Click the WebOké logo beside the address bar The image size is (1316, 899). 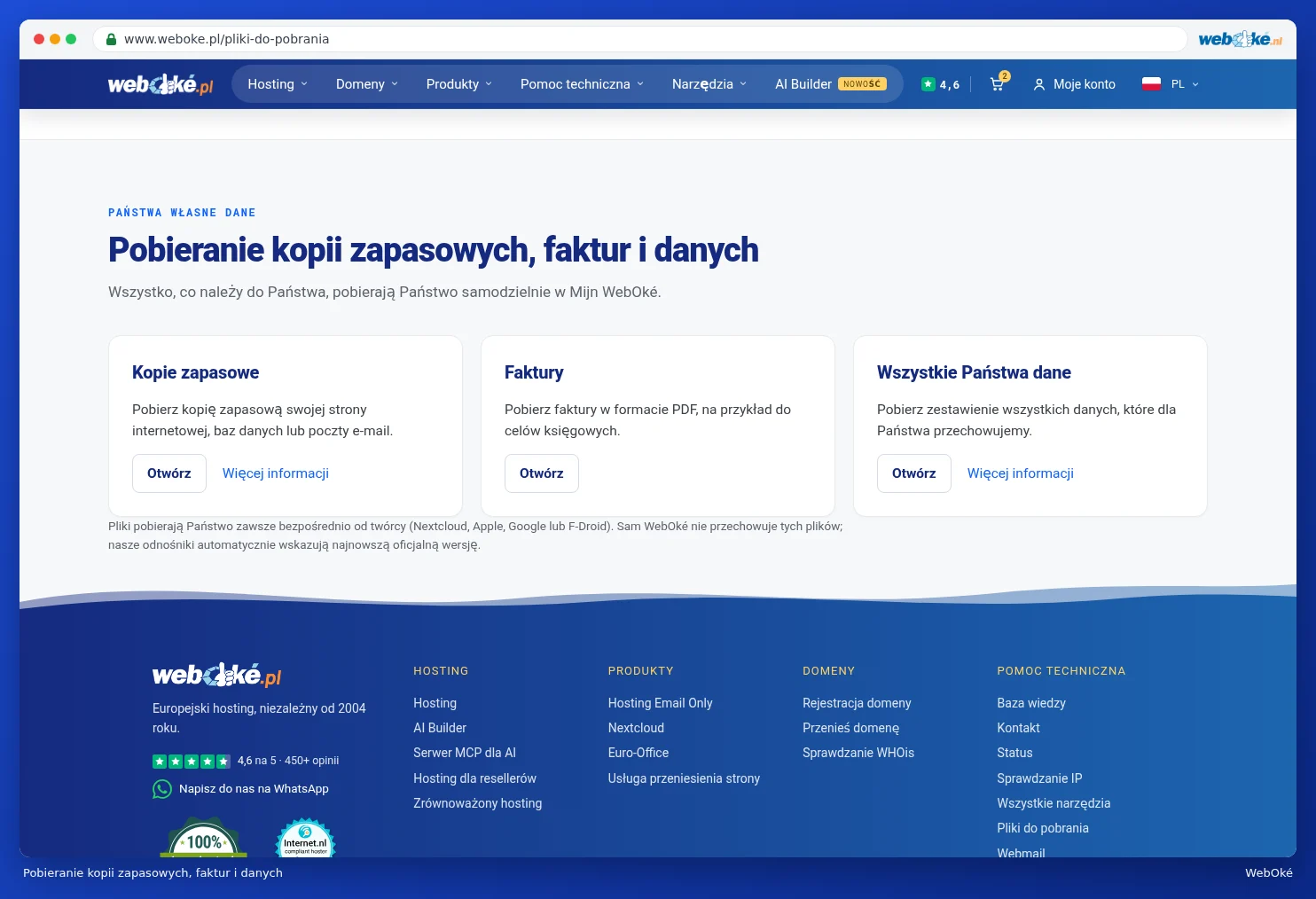[1240, 39]
